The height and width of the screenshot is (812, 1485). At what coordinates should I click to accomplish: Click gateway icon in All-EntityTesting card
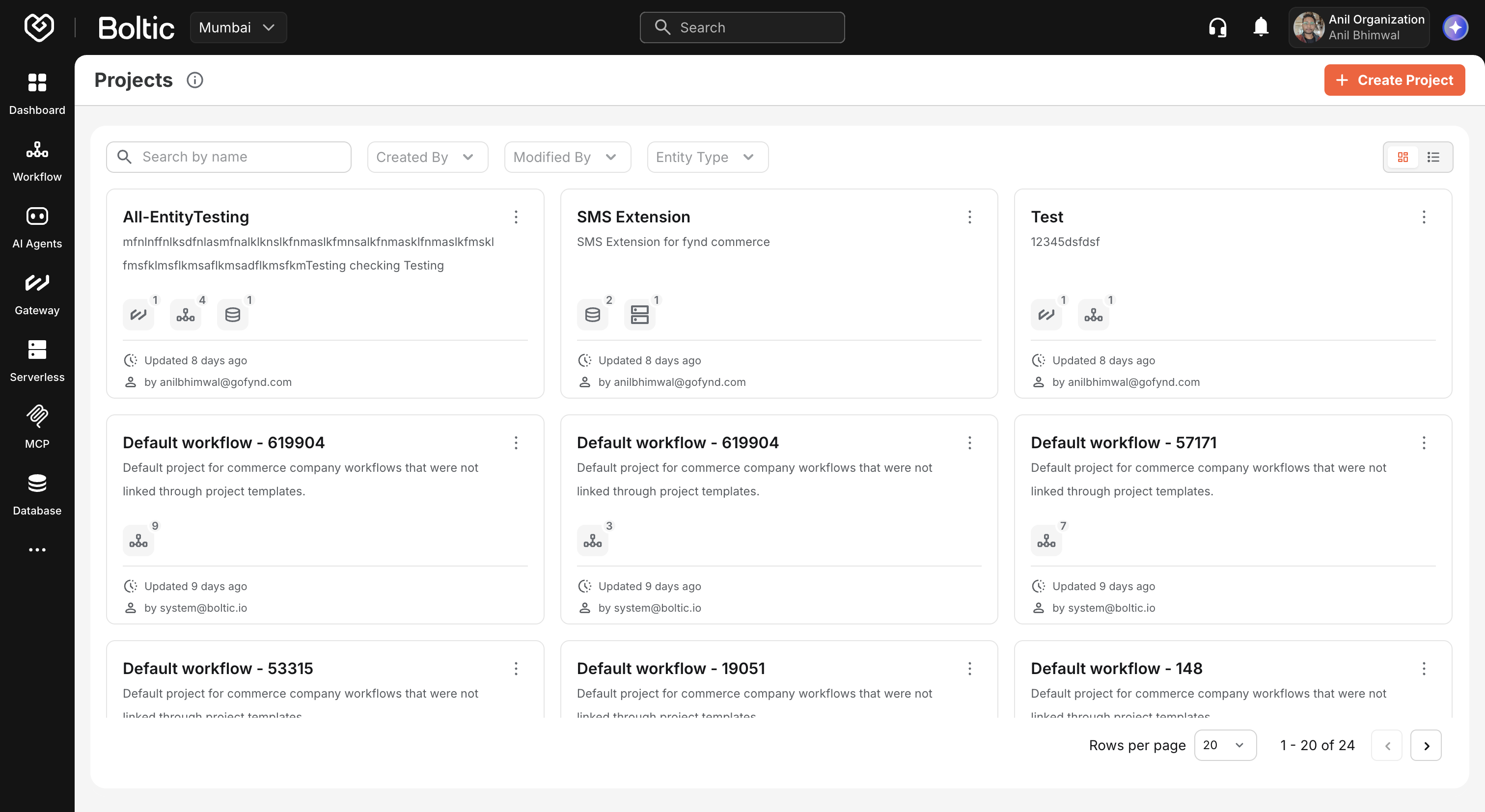point(138,315)
